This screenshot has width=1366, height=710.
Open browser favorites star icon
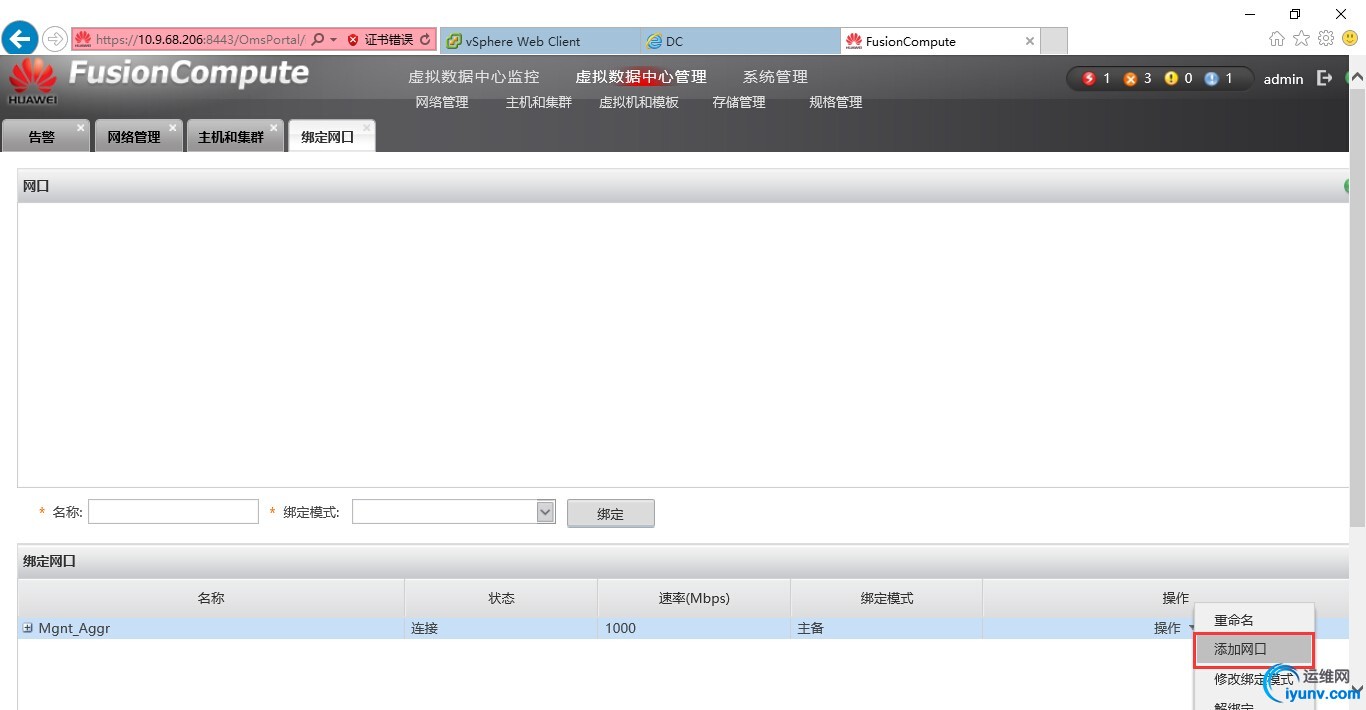pyautogui.click(x=1301, y=38)
